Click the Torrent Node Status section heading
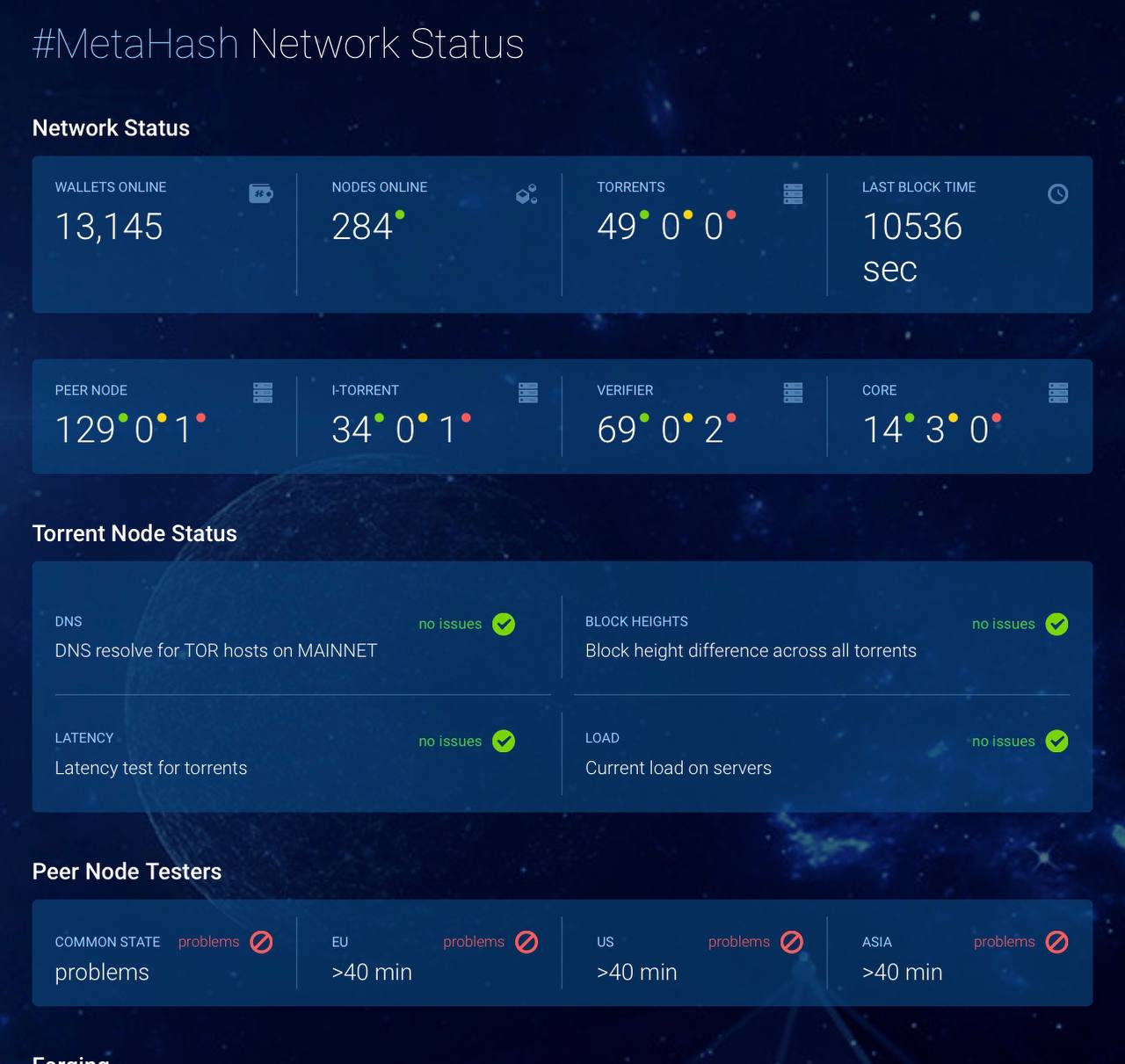Screen dimensions: 1125x1064 pos(134,533)
